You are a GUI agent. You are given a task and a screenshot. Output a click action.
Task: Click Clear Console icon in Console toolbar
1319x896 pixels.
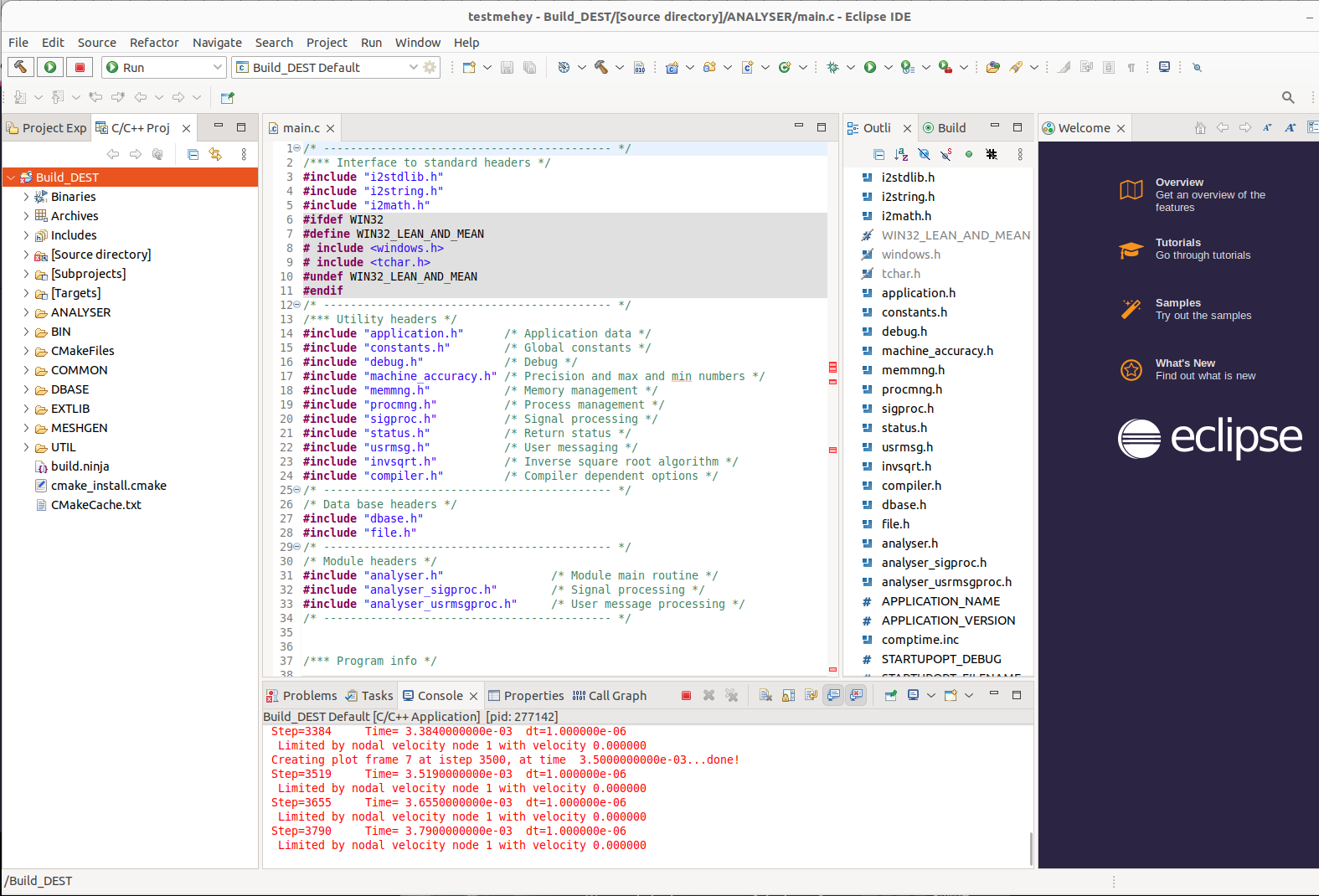click(765, 695)
